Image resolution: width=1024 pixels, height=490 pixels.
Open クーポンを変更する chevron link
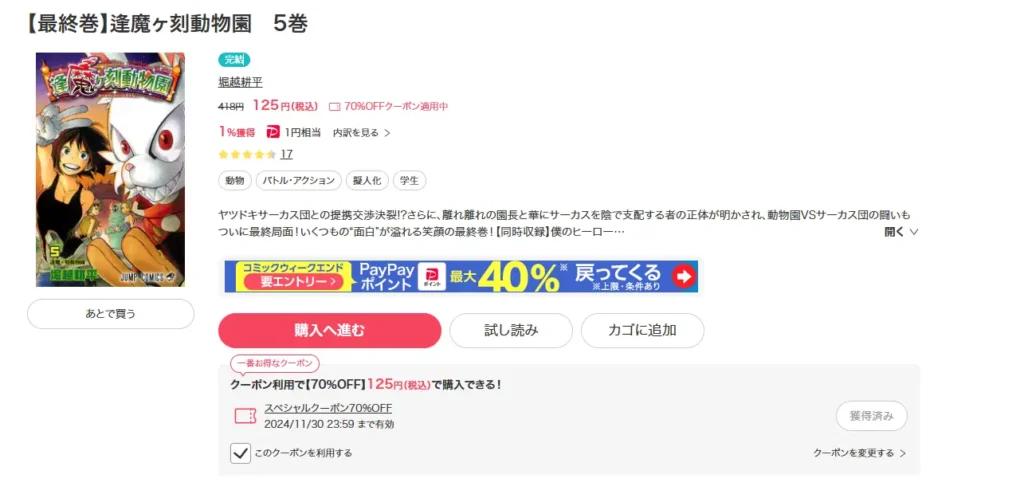tap(859, 453)
